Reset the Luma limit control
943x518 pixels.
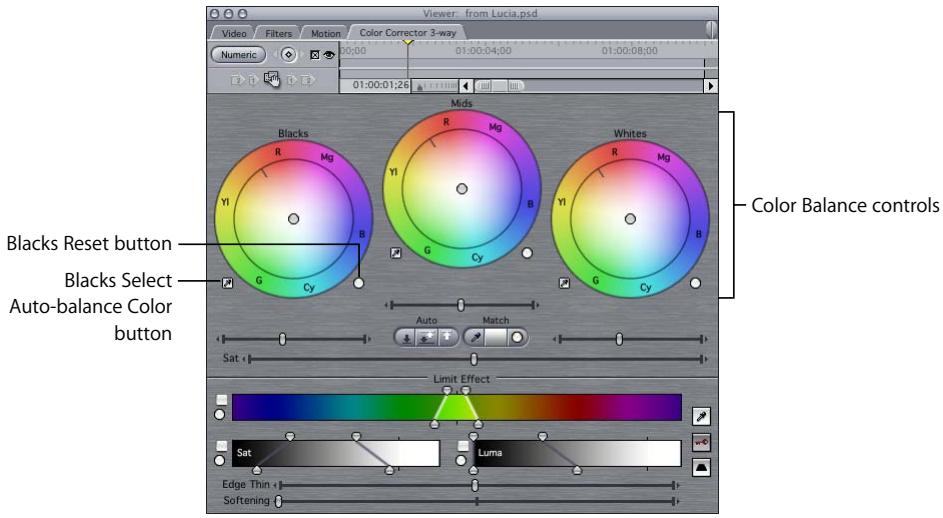click(461, 460)
